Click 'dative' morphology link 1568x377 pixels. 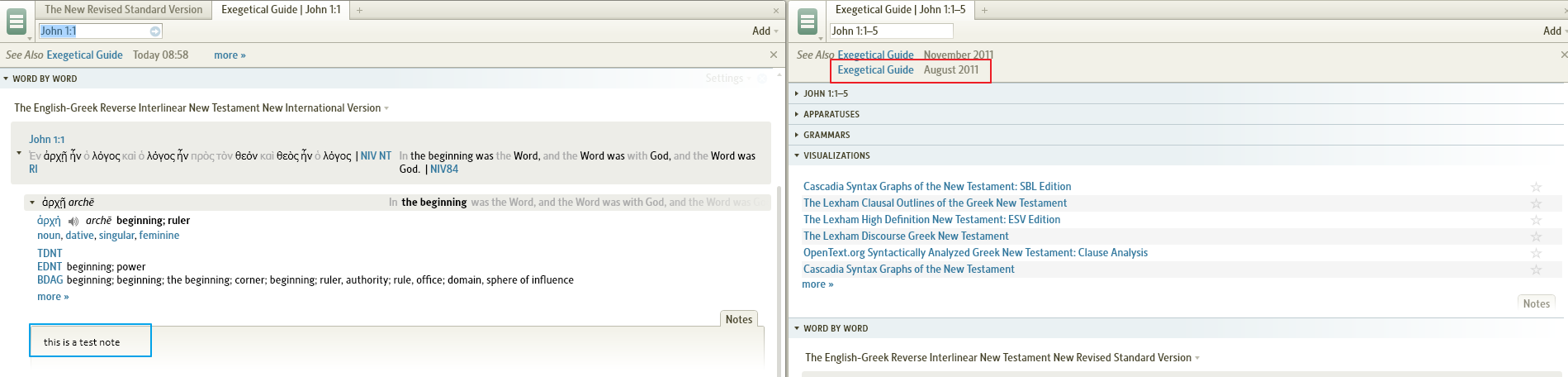coord(80,236)
